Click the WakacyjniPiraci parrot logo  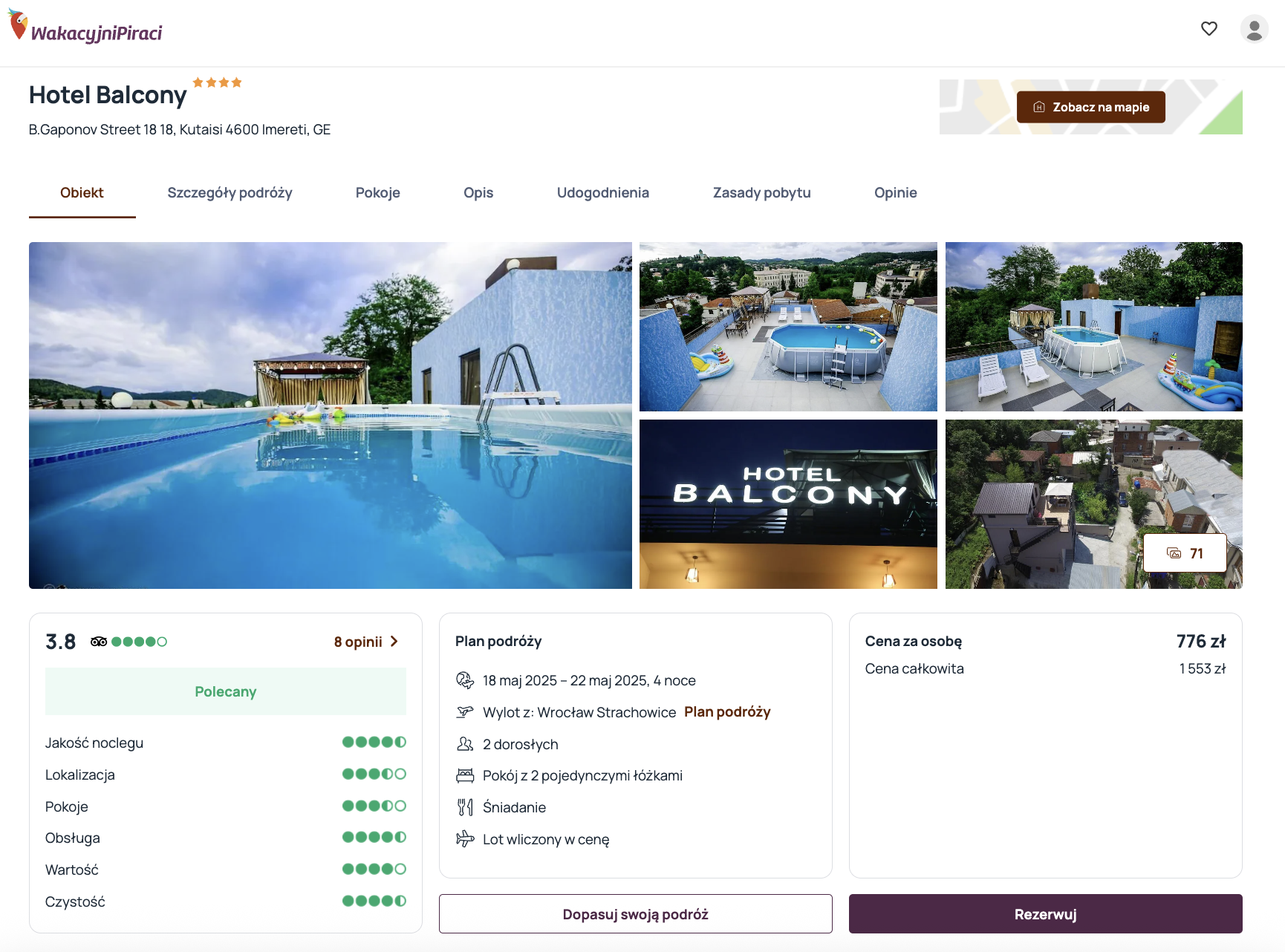pyautogui.click(x=85, y=27)
